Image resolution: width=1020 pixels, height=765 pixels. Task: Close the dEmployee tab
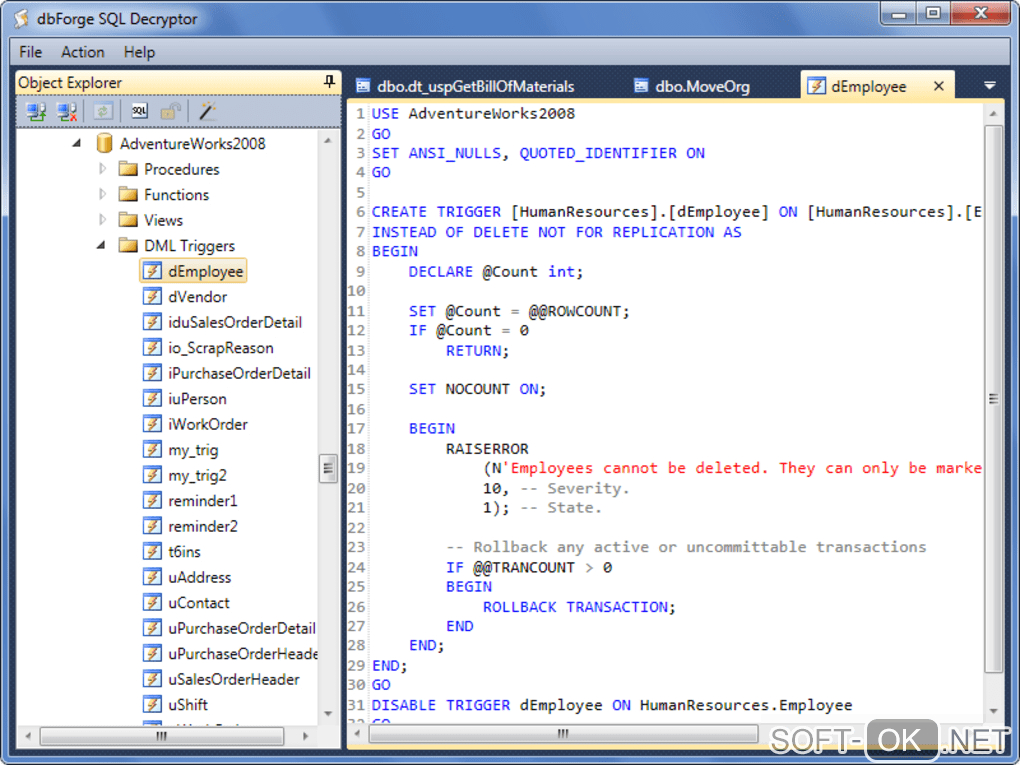click(938, 87)
